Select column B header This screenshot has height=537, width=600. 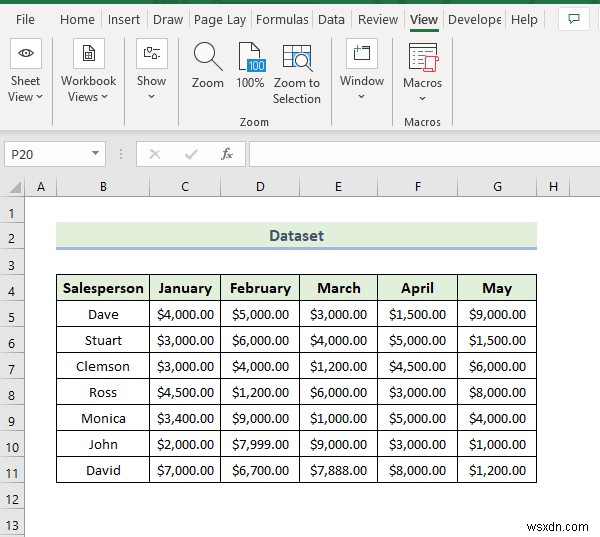(x=103, y=187)
